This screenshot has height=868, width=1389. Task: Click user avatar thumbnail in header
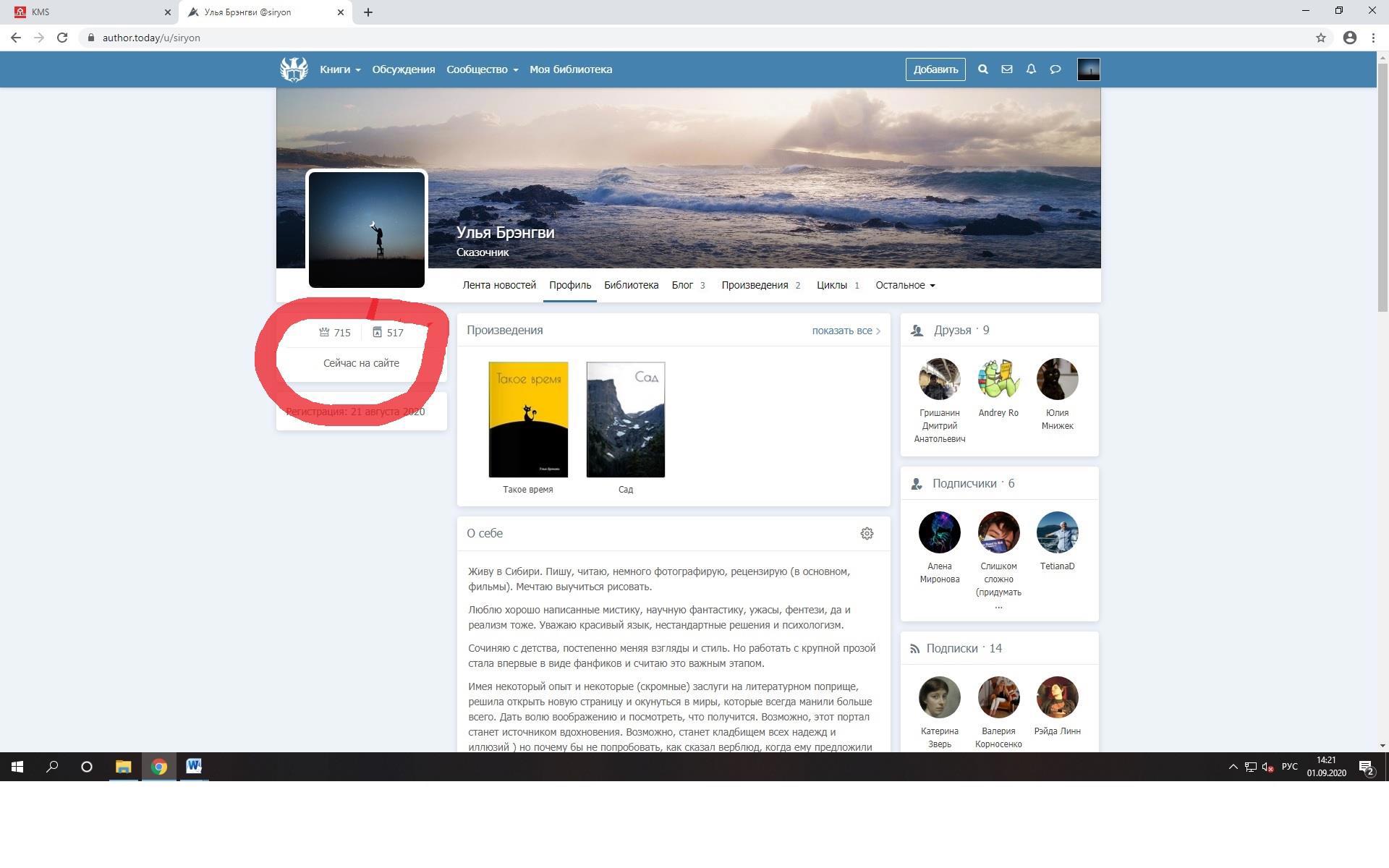[x=1088, y=69]
